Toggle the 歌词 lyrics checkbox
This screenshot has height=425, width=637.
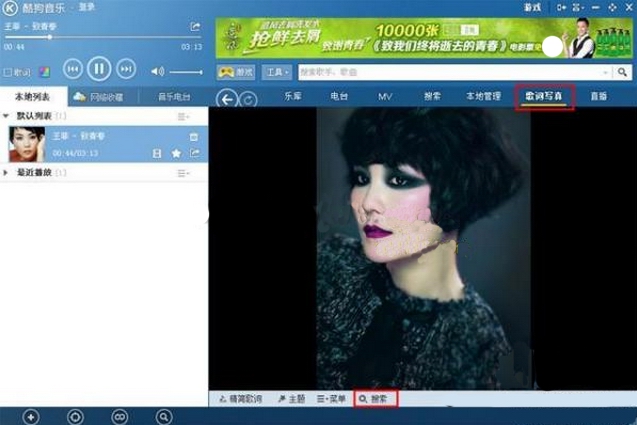(8, 72)
